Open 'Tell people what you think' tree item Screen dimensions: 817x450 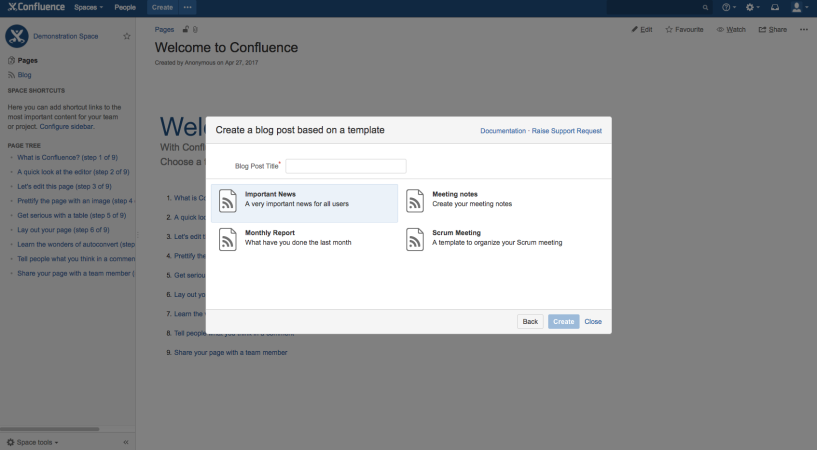76,259
